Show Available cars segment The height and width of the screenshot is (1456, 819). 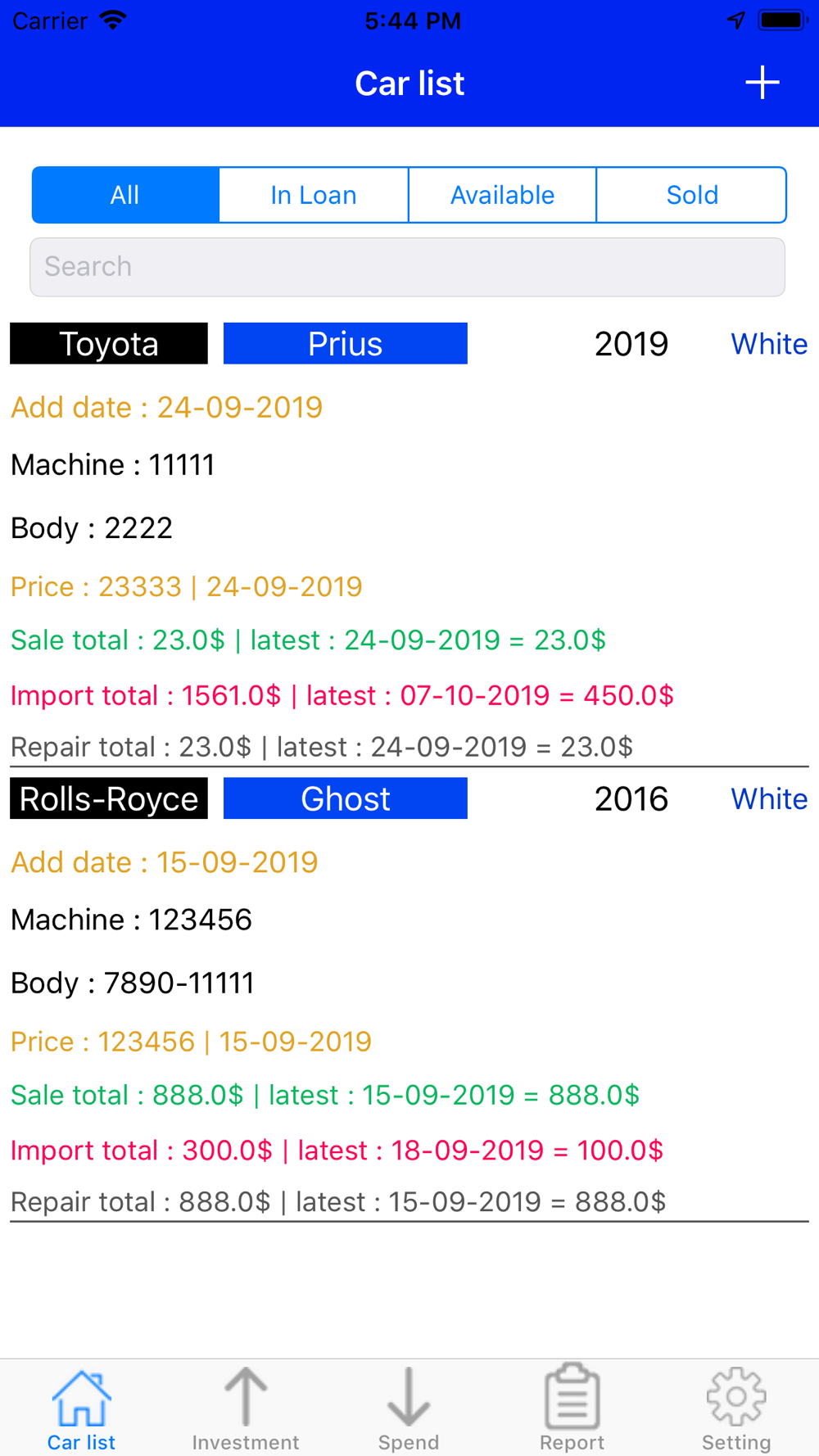[502, 195]
